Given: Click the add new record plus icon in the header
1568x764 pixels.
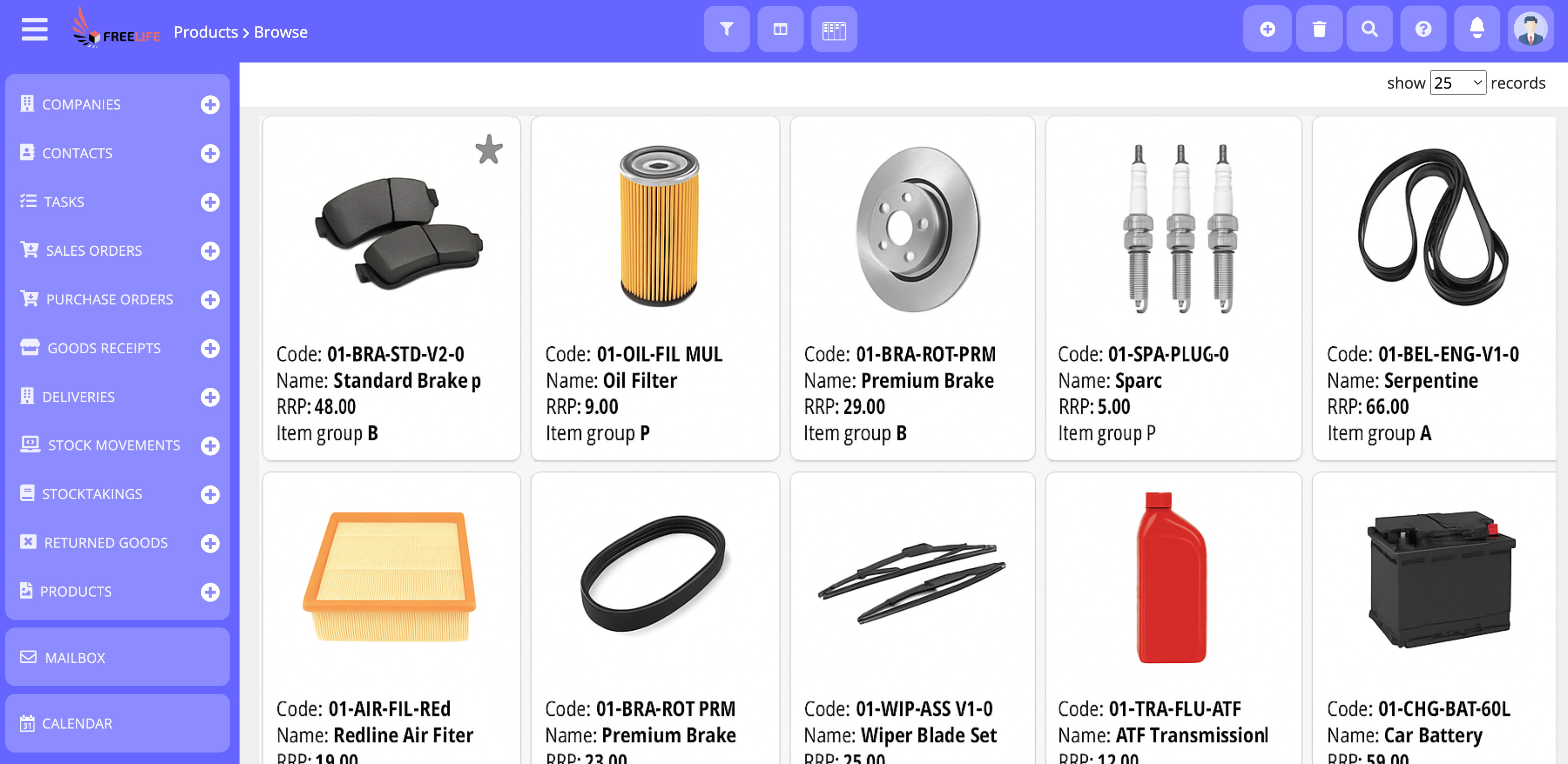Looking at the screenshot, I should click(1267, 29).
